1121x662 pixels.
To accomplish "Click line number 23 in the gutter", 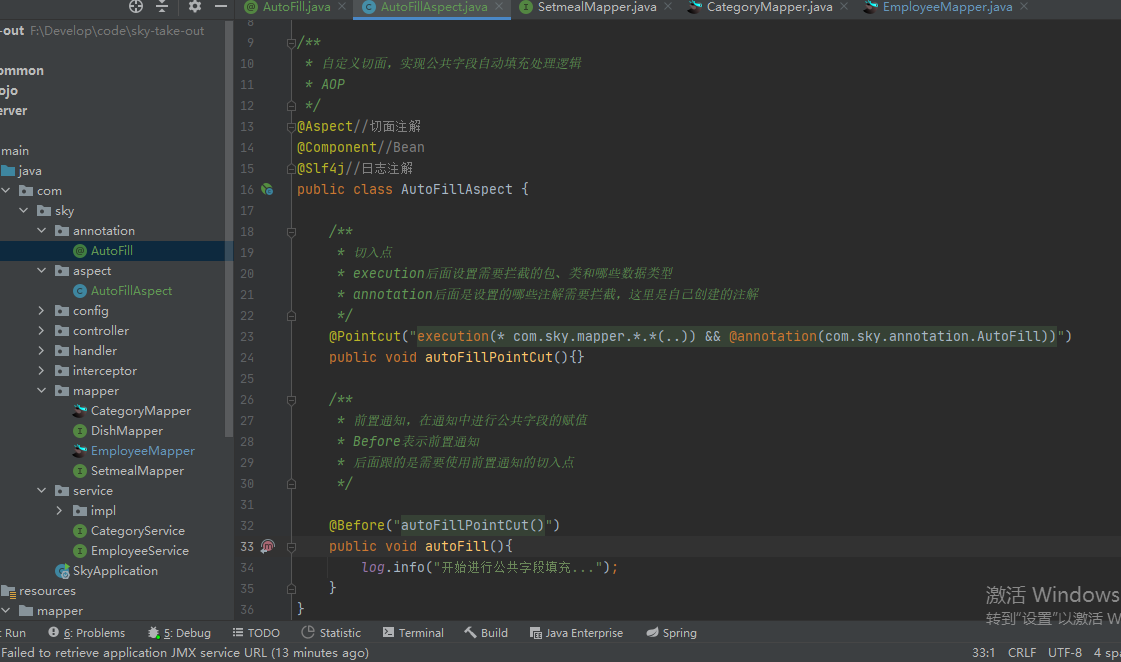I will [247, 337].
